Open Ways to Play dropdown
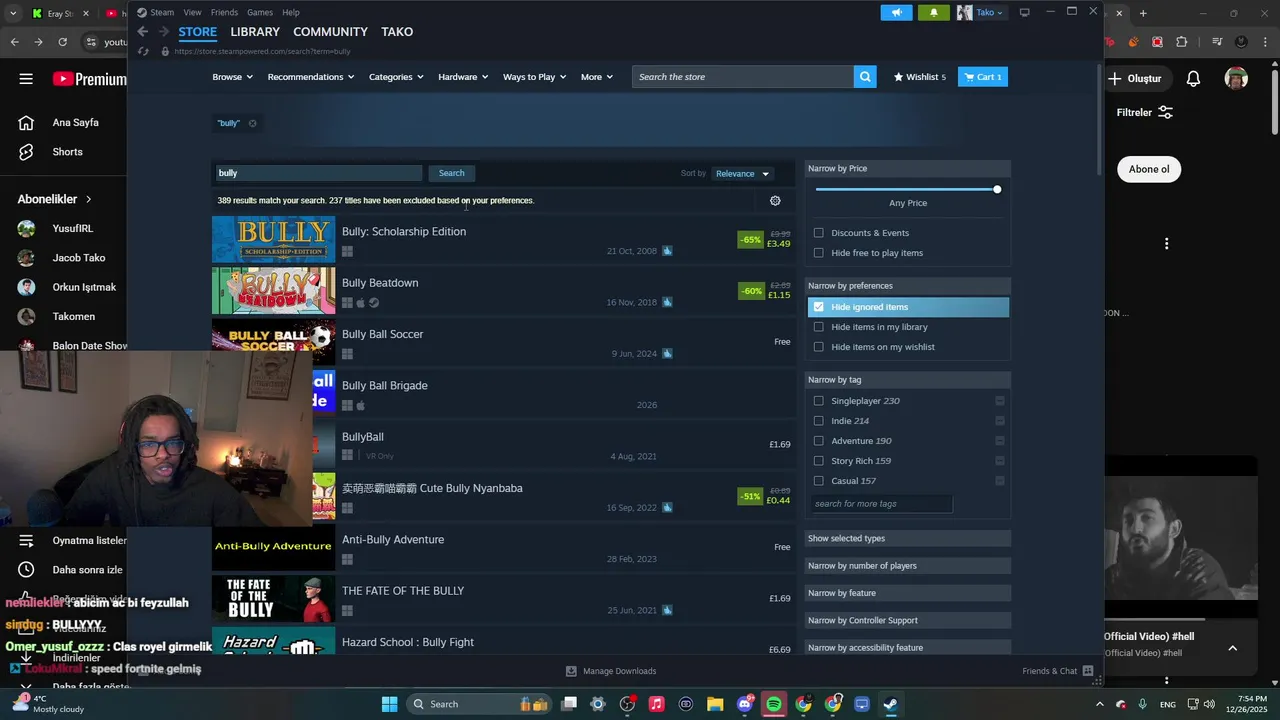The image size is (1280, 720). [534, 77]
